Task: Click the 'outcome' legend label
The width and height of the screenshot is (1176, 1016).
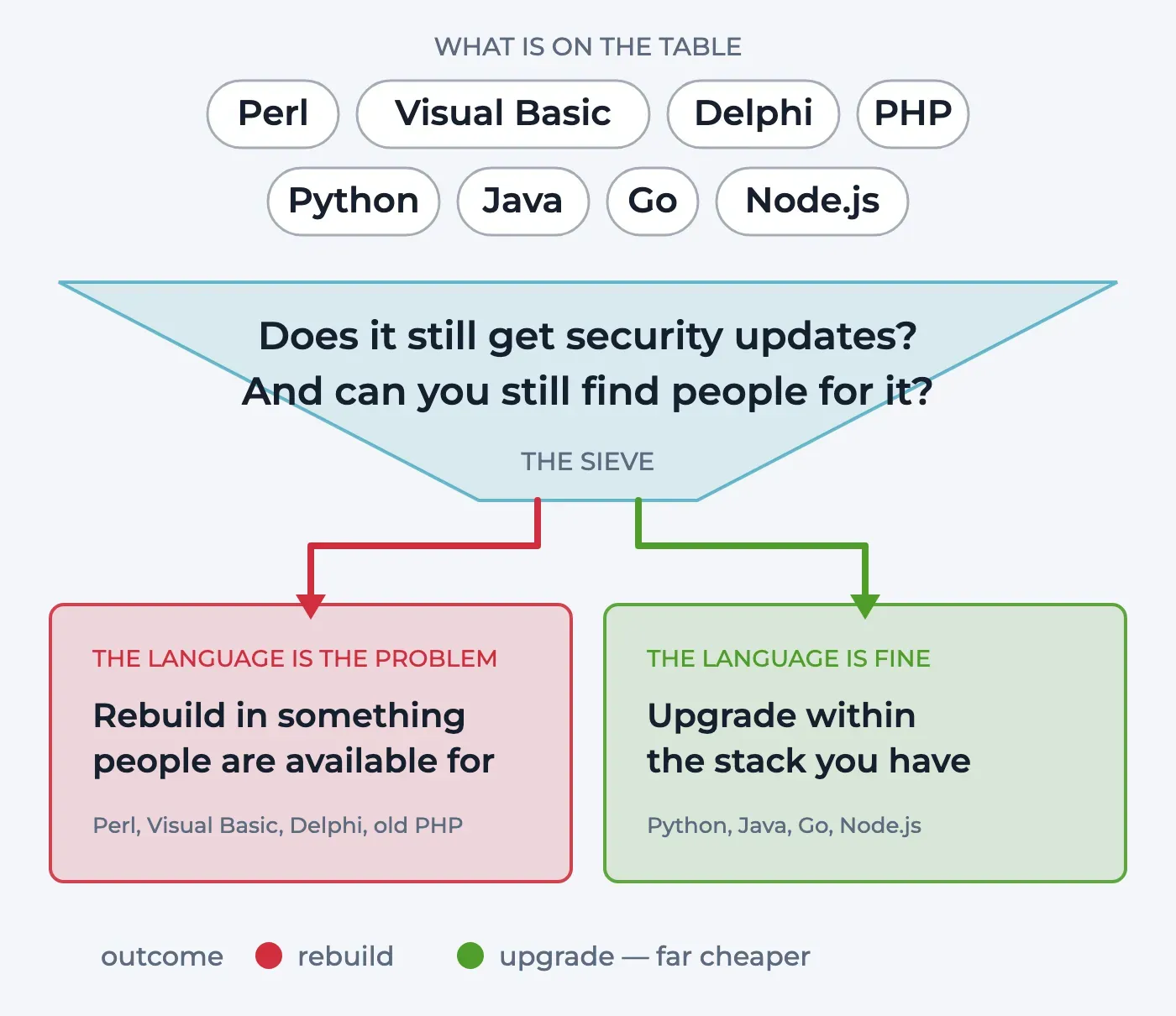Action: [162, 956]
